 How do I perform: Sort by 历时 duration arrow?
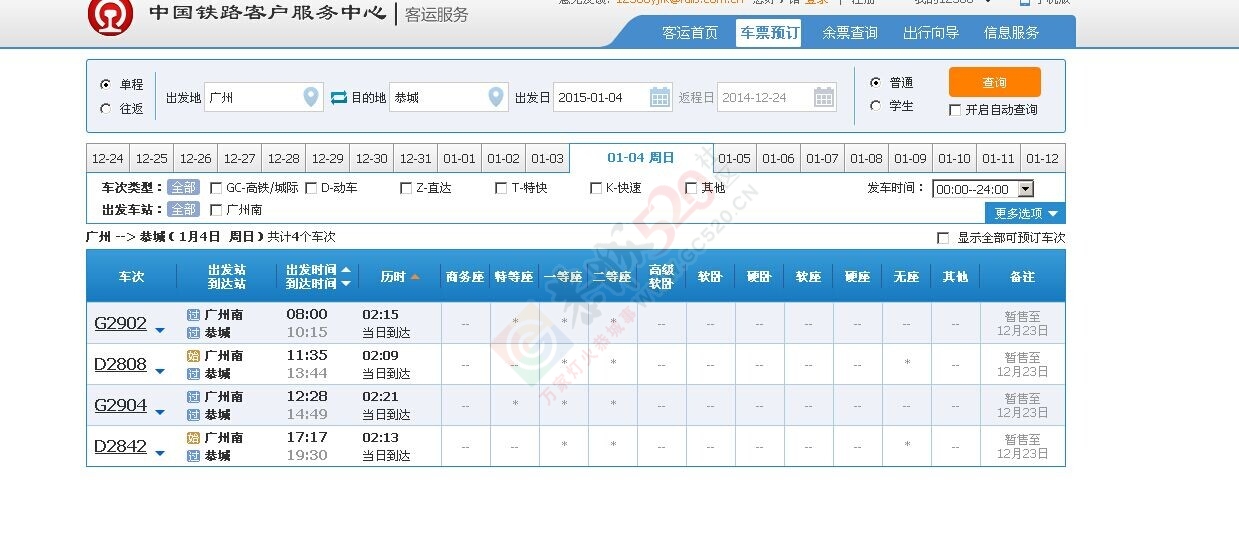pyautogui.click(x=415, y=276)
